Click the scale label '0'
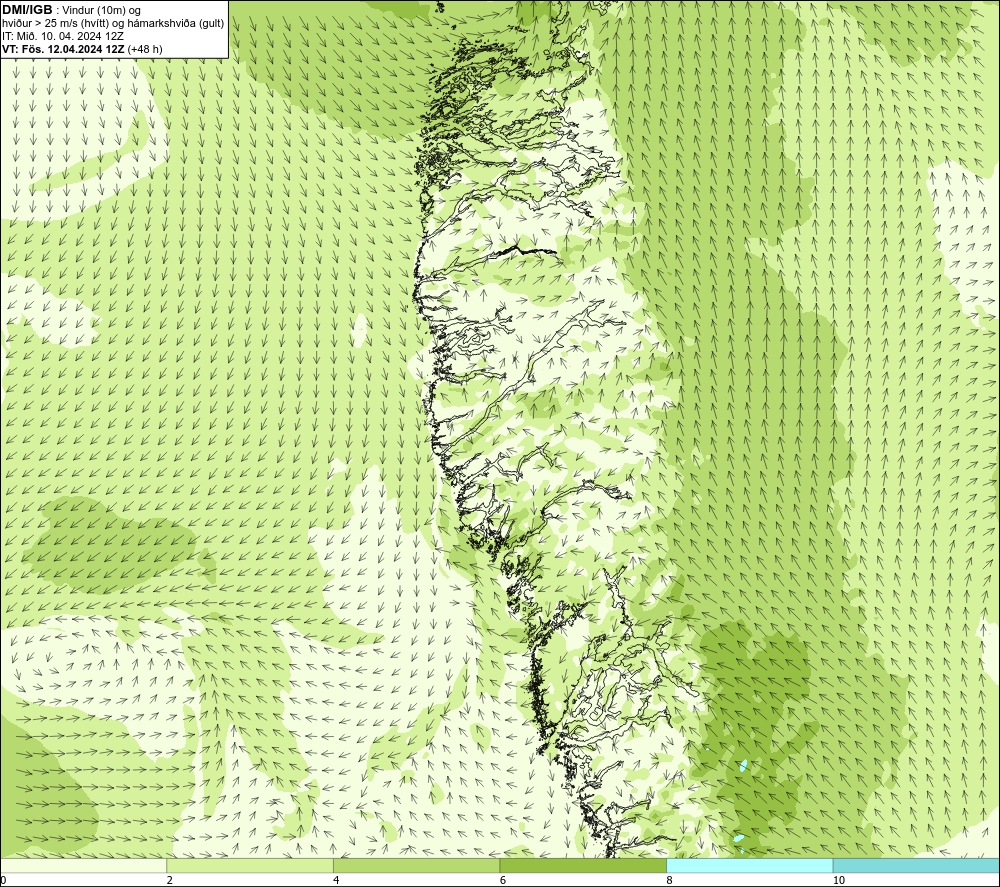Image resolution: width=1000 pixels, height=887 pixels. tap(3, 881)
